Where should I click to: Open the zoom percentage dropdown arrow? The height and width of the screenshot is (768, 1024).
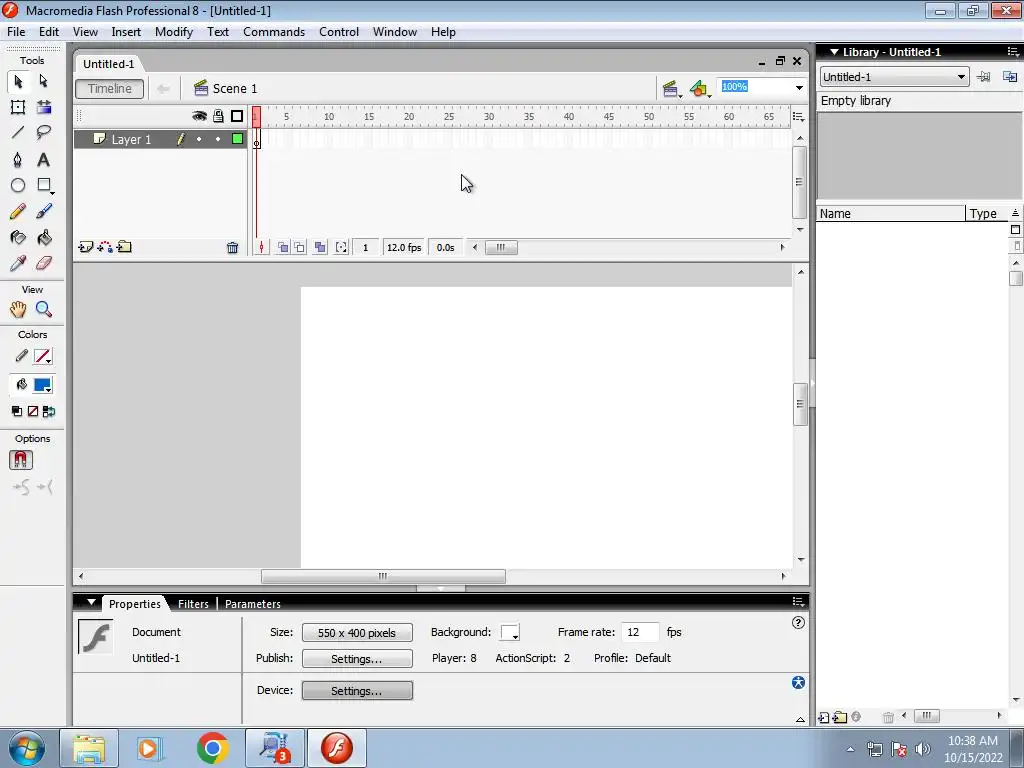[799, 88]
